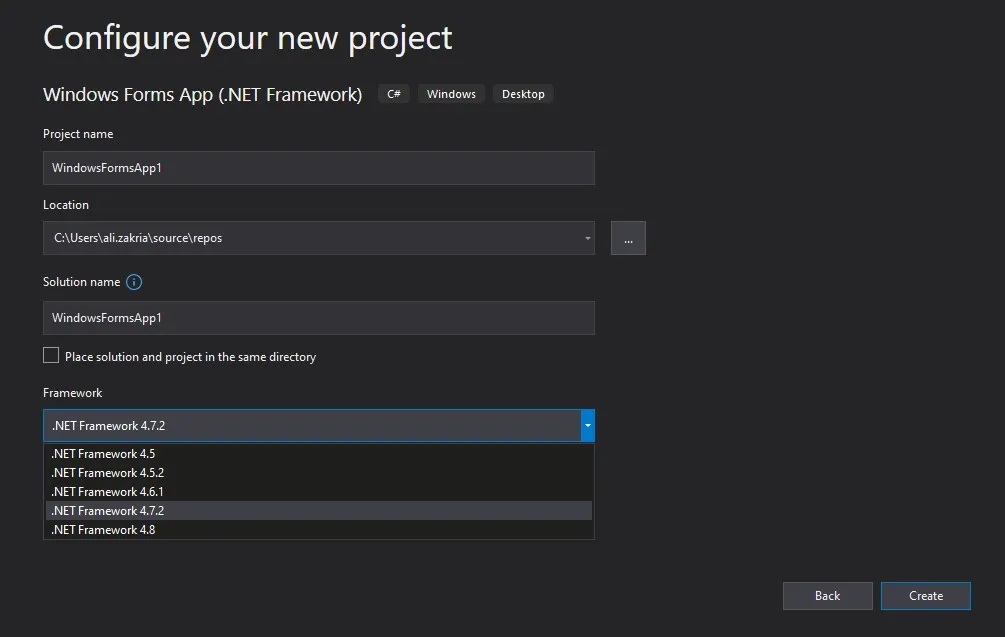This screenshot has width=1005, height=637.
Task: Click the C# language tag
Action: 394,94
